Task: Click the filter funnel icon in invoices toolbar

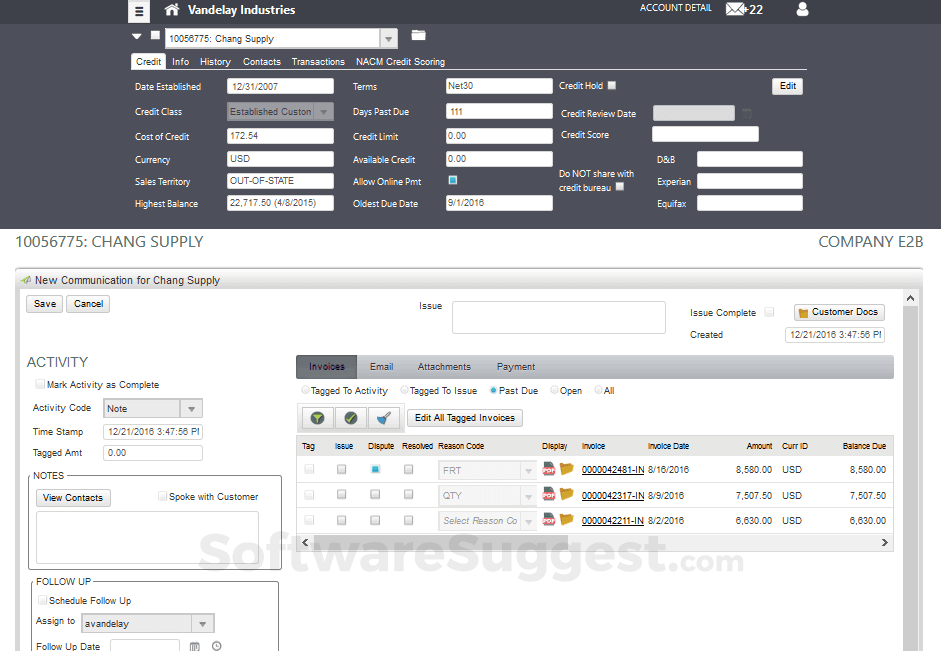Action: pyautogui.click(x=317, y=418)
